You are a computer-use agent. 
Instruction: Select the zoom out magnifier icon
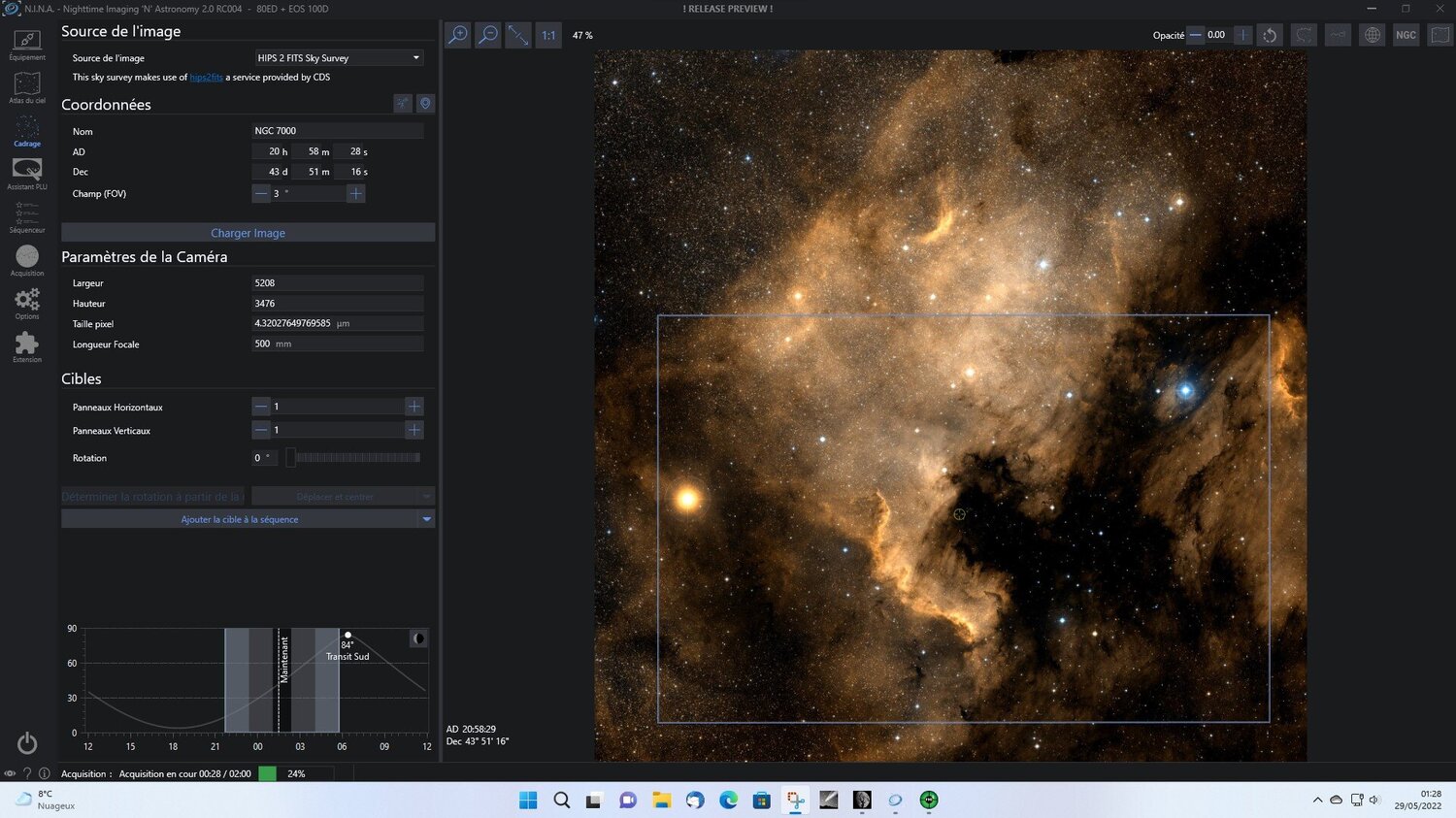pos(488,34)
